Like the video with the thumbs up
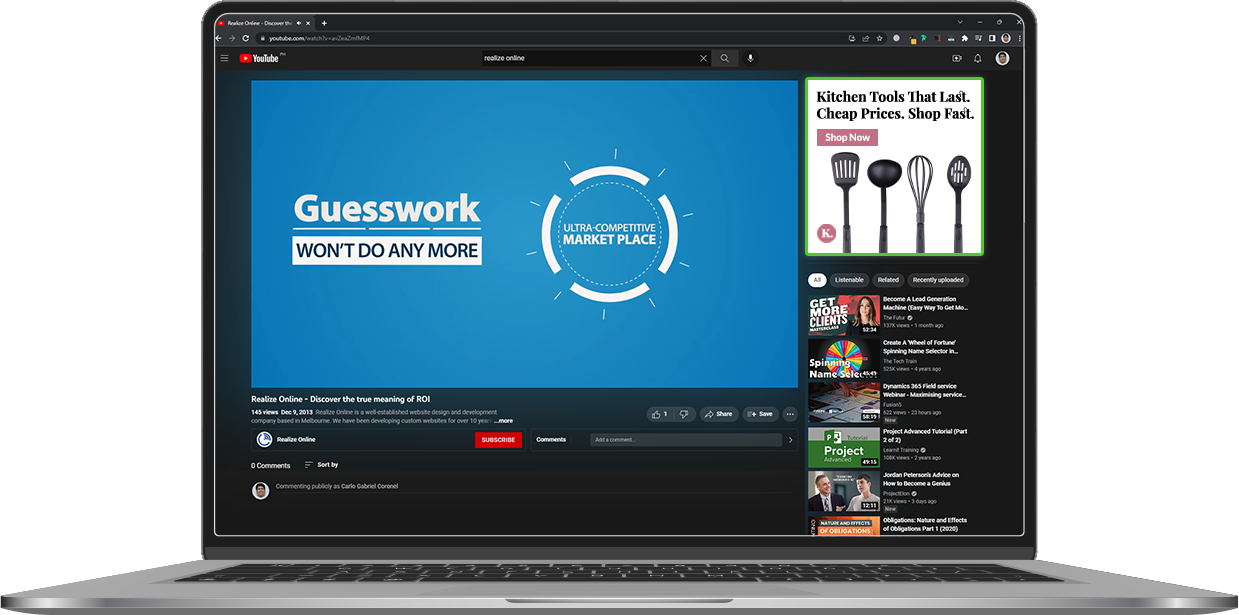The image size is (1239, 615). point(658,414)
